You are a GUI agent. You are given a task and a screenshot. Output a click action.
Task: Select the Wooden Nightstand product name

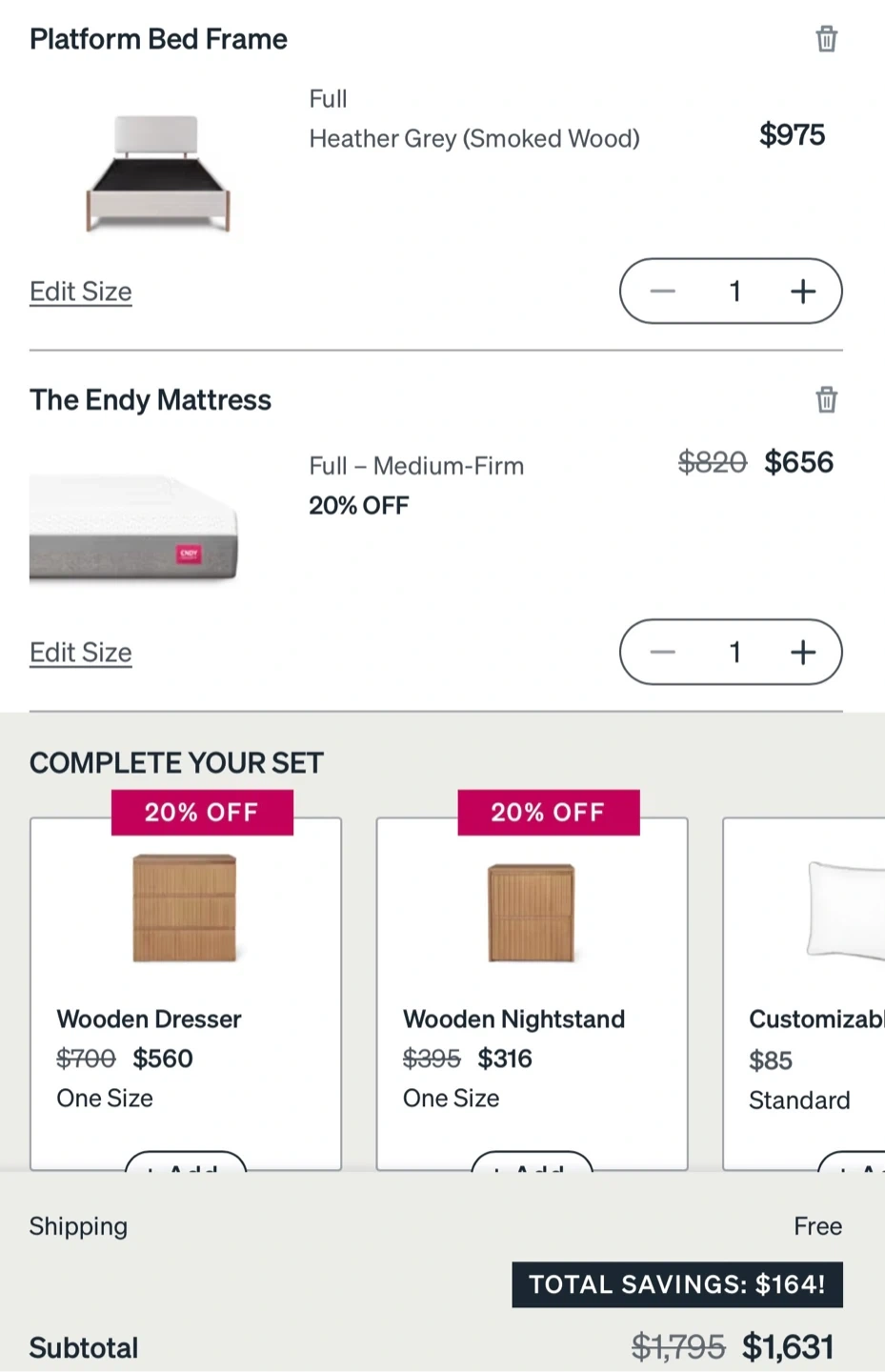coord(513,1019)
